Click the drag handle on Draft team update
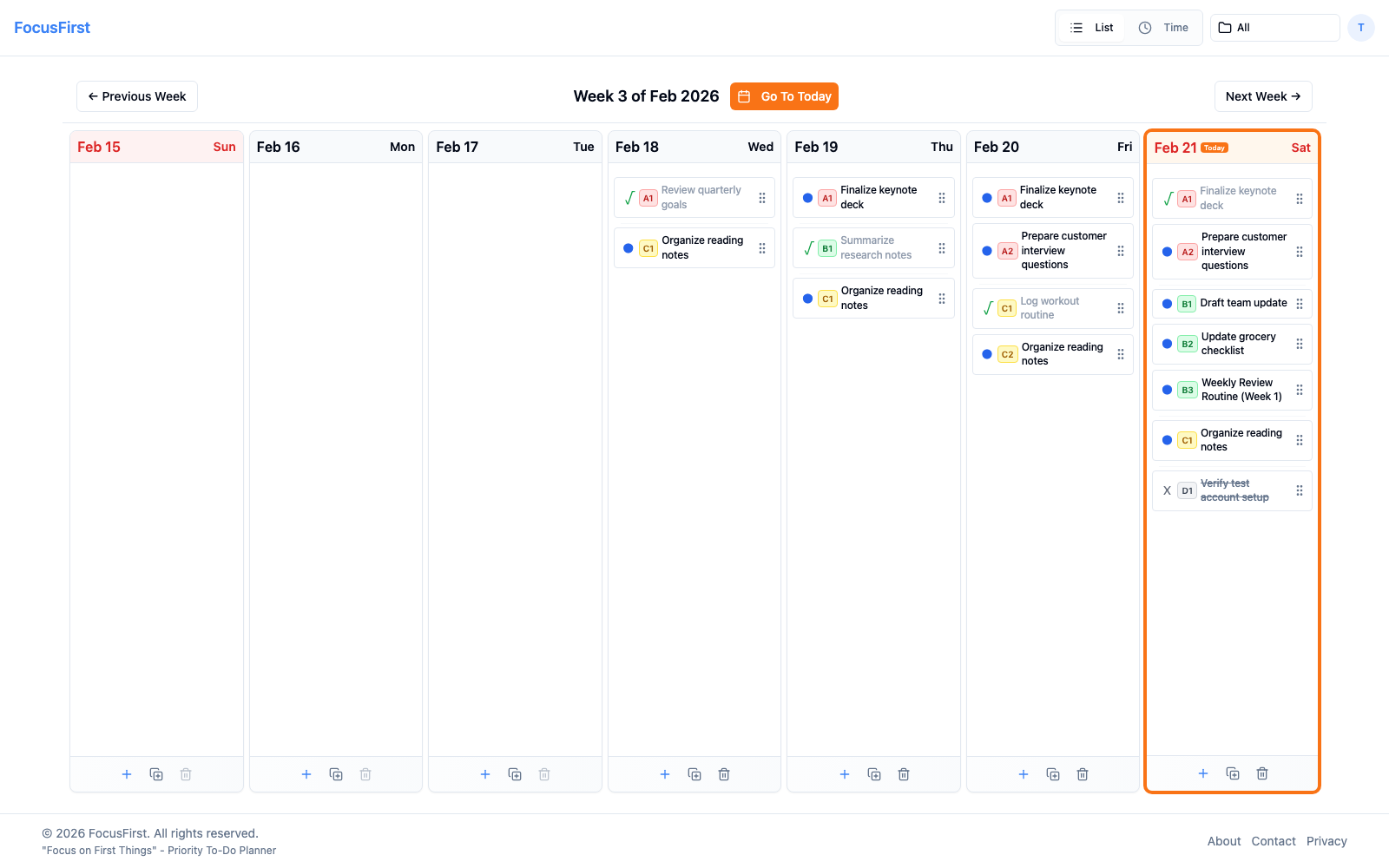The image size is (1389, 868). click(1300, 303)
